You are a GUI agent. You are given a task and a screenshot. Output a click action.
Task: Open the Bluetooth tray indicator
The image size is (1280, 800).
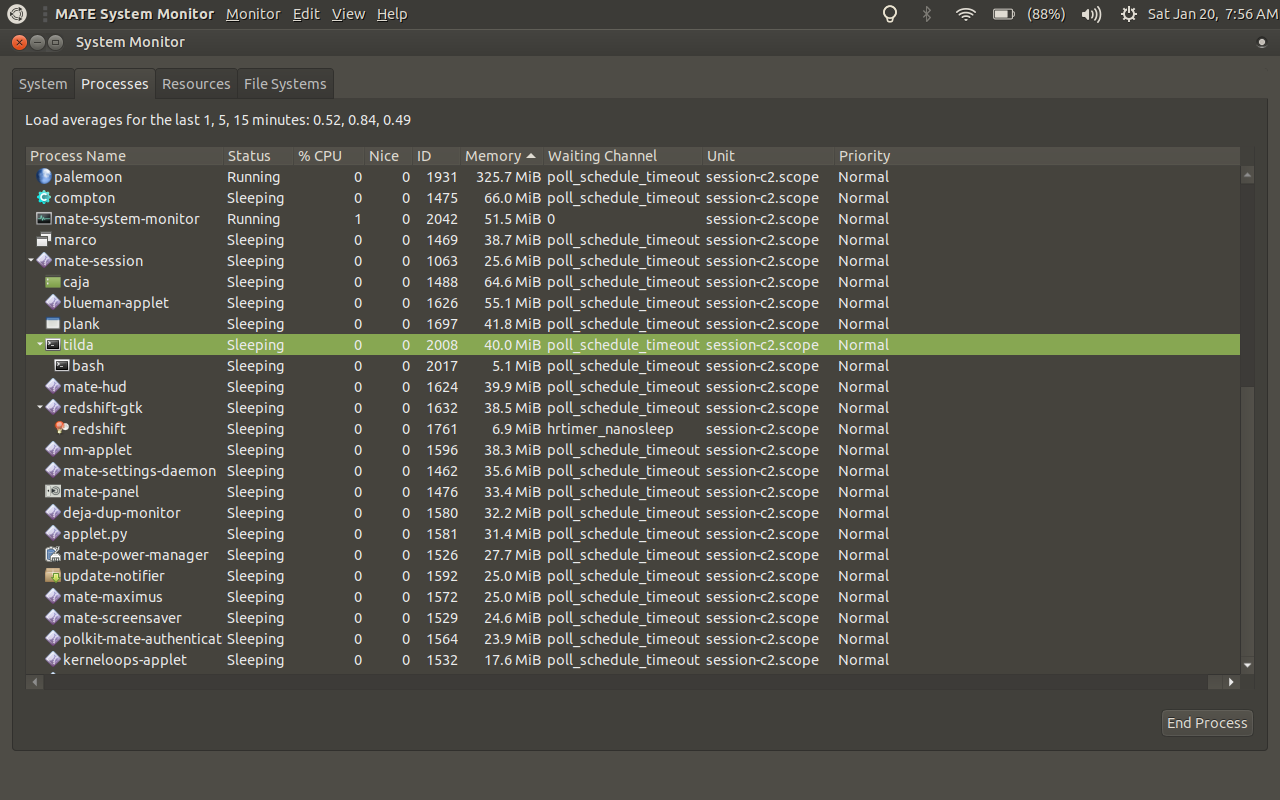(x=927, y=14)
